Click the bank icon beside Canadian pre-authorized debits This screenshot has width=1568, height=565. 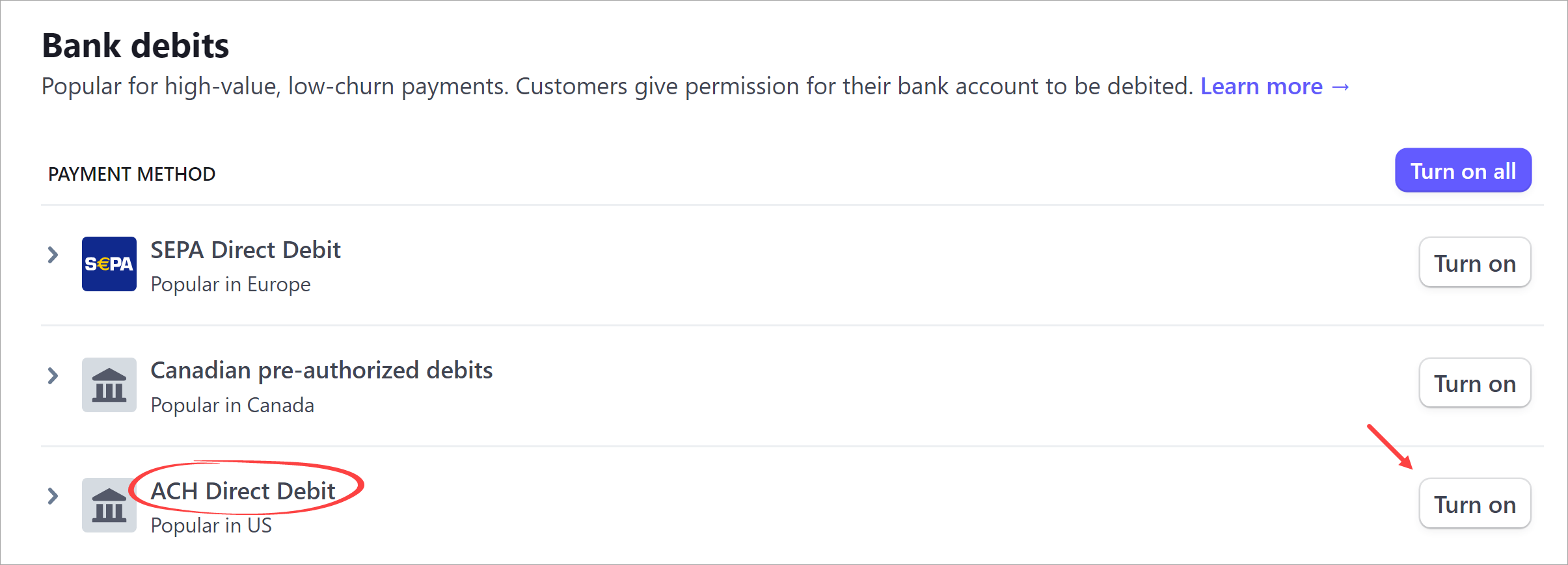pyautogui.click(x=109, y=384)
